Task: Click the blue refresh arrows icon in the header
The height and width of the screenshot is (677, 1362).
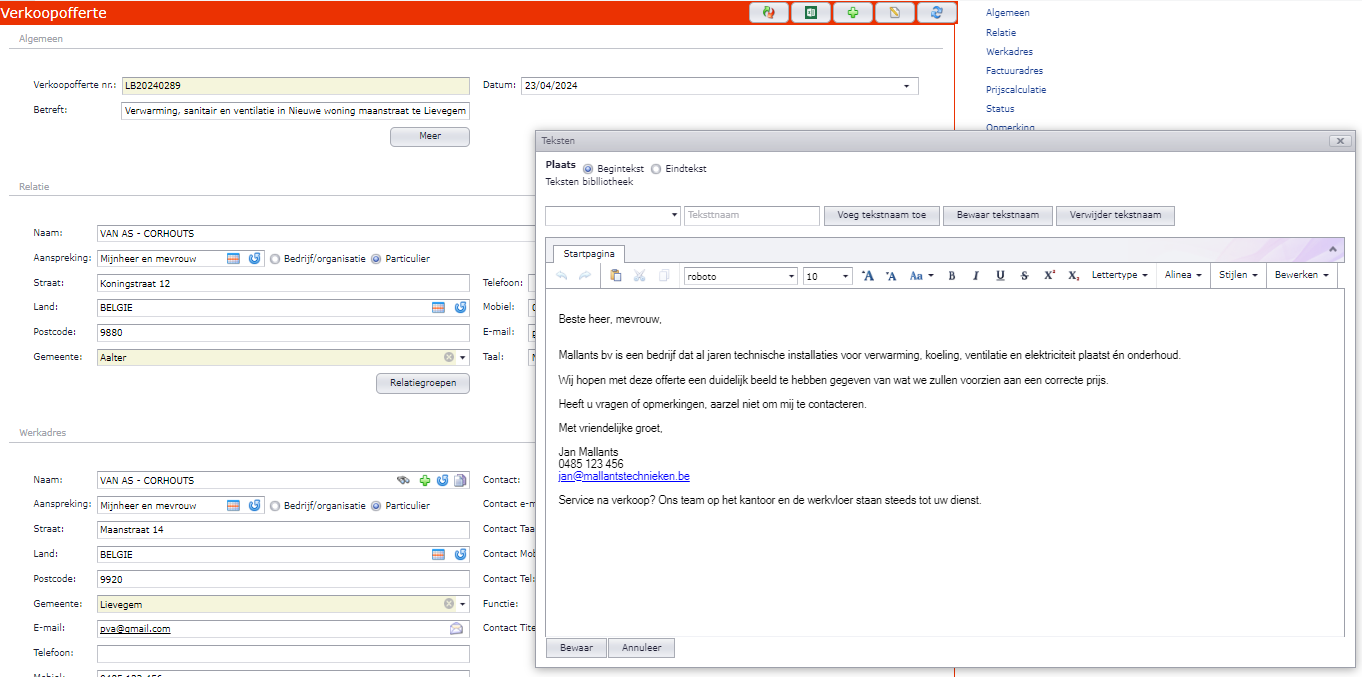Action: 937,12
